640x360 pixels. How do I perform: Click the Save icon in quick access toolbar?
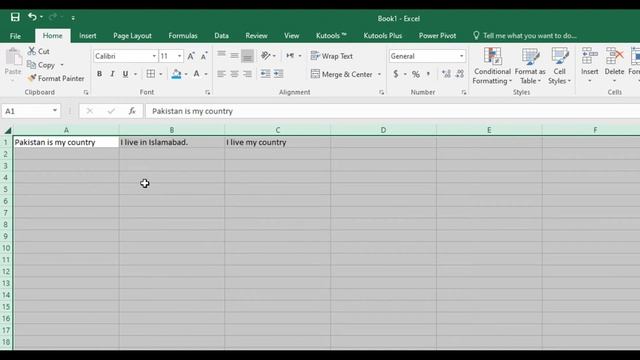point(15,17)
